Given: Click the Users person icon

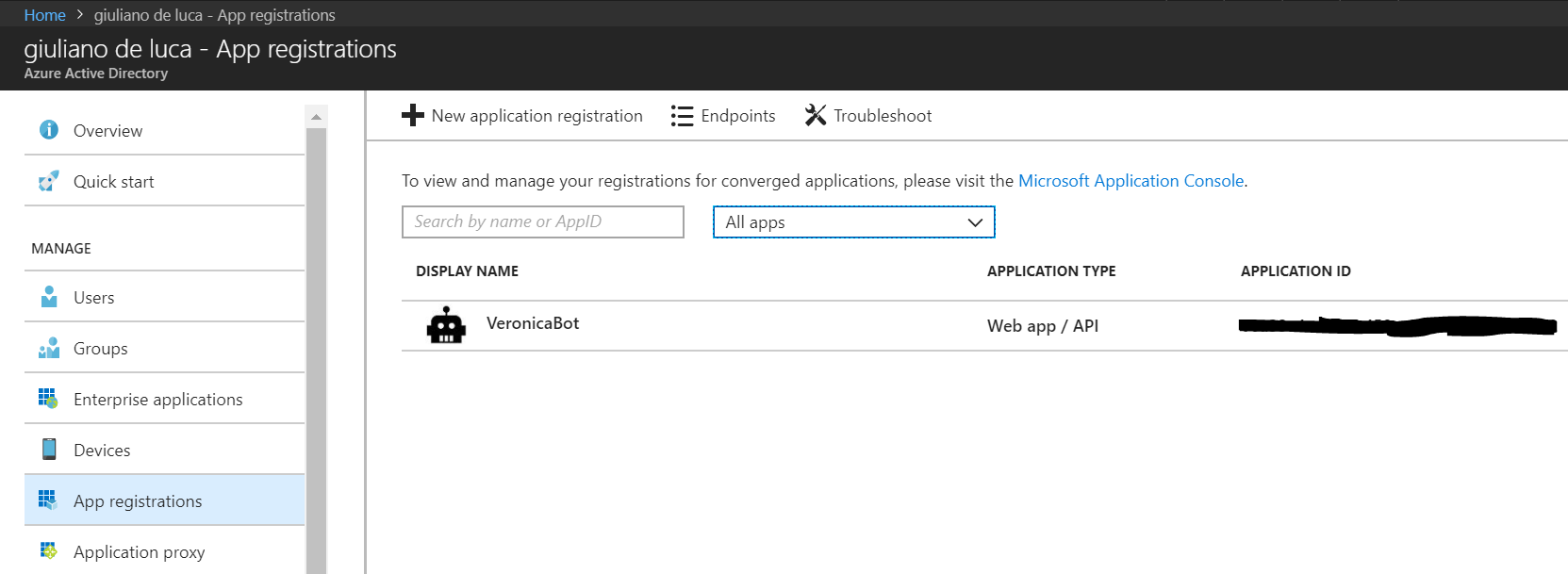Looking at the screenshot, I should [x=49, y=297].
